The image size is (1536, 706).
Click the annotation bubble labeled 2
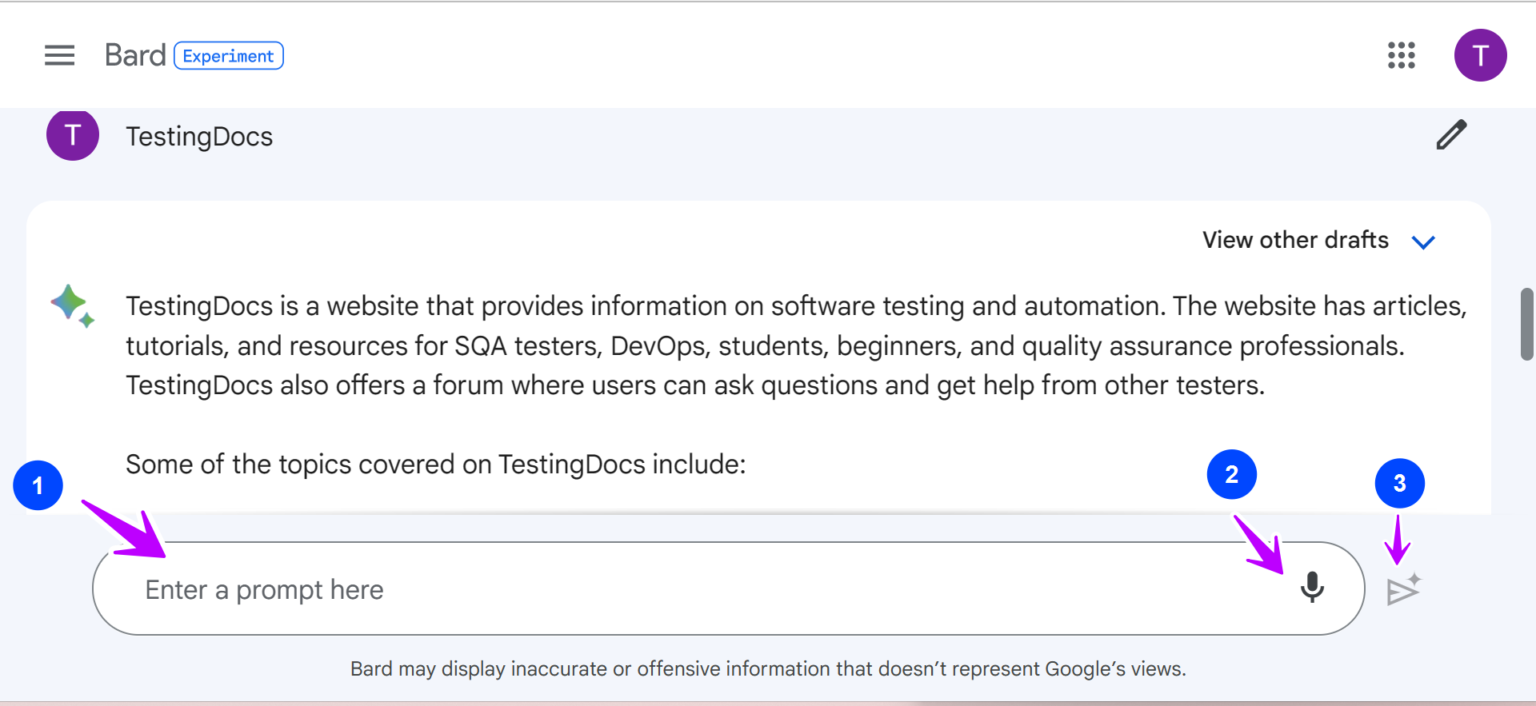click(x=1232, y=474)
